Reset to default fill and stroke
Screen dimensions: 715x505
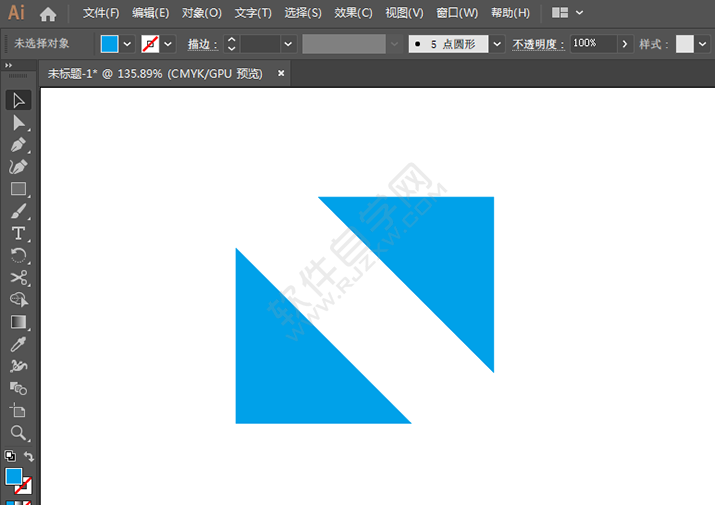[x=9, y=457]
